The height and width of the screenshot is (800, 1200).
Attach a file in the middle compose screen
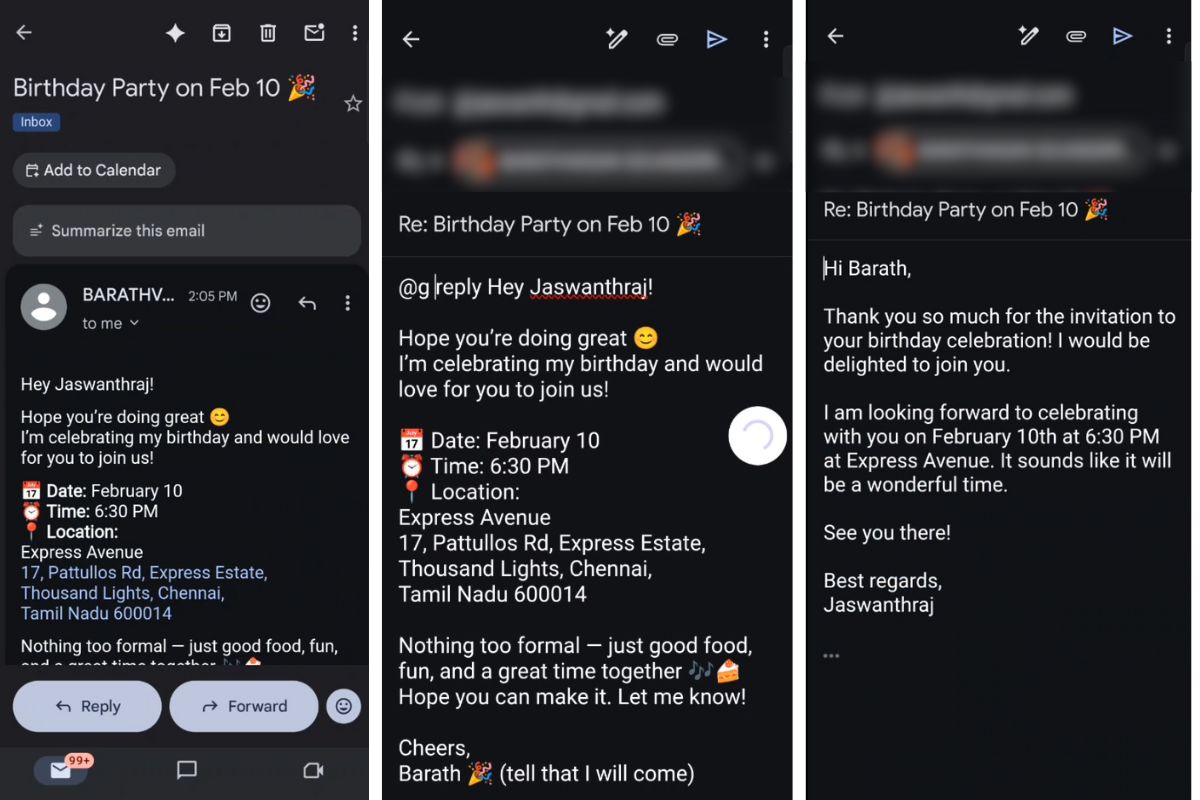click(667, 39)
